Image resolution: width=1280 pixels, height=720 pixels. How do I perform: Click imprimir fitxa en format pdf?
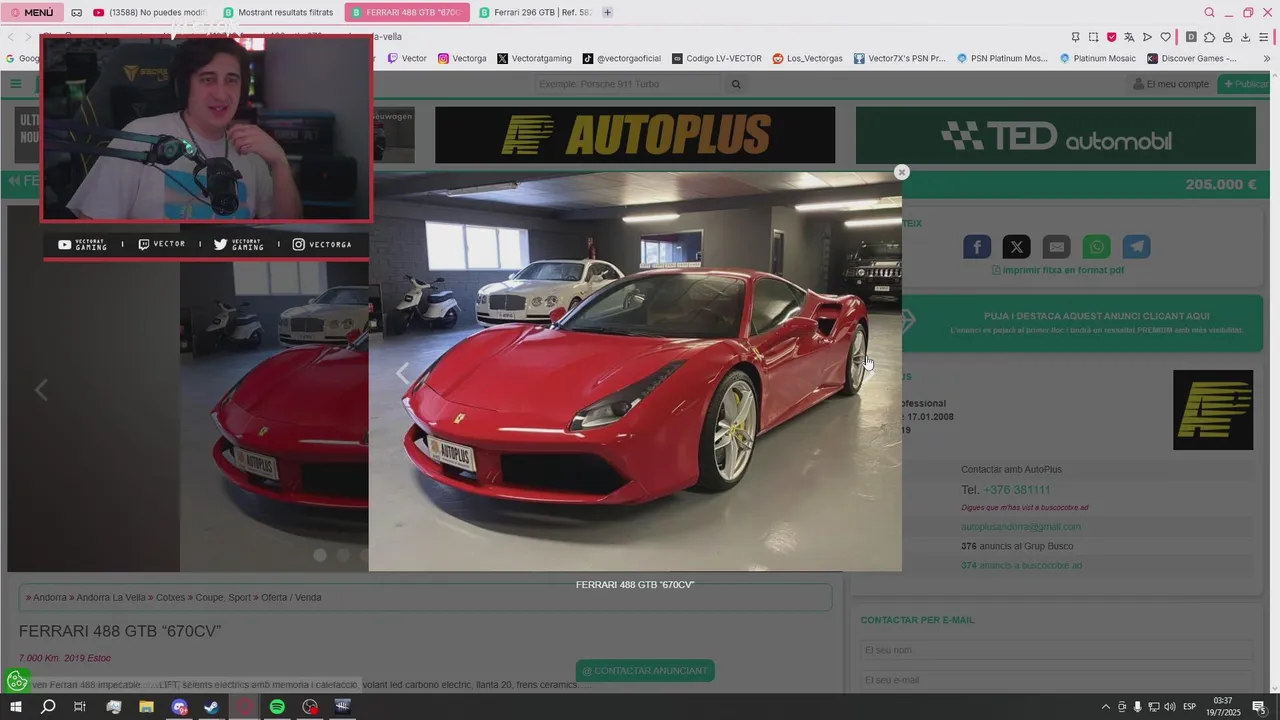tap(1058, 270)
